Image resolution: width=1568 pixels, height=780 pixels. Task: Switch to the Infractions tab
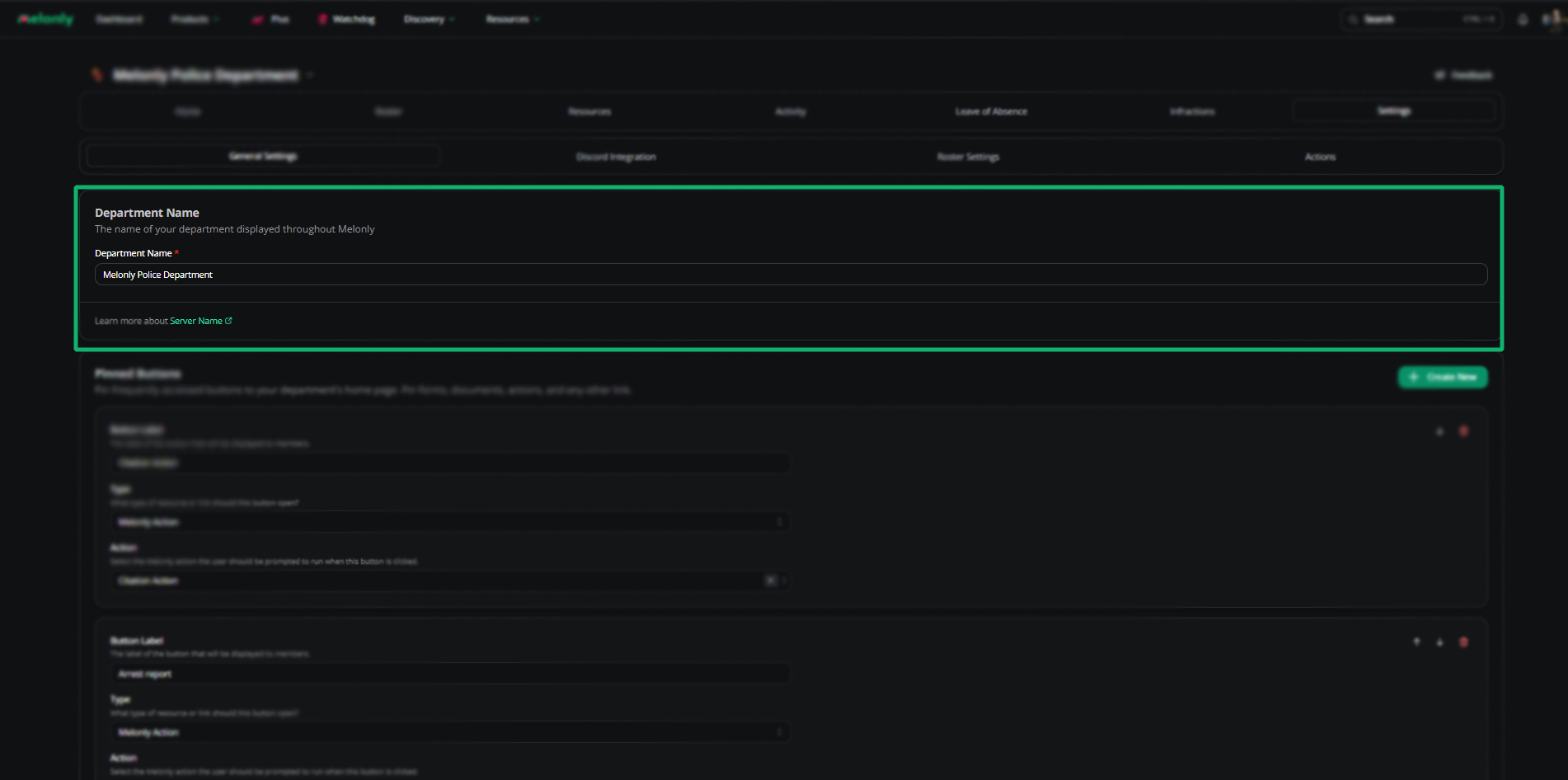1192,111
